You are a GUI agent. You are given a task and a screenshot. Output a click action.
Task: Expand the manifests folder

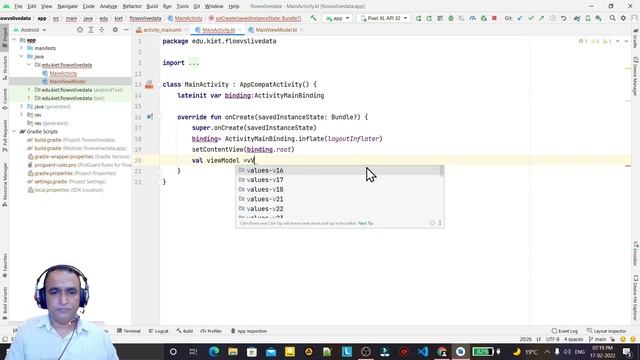[x=22, y=48]
